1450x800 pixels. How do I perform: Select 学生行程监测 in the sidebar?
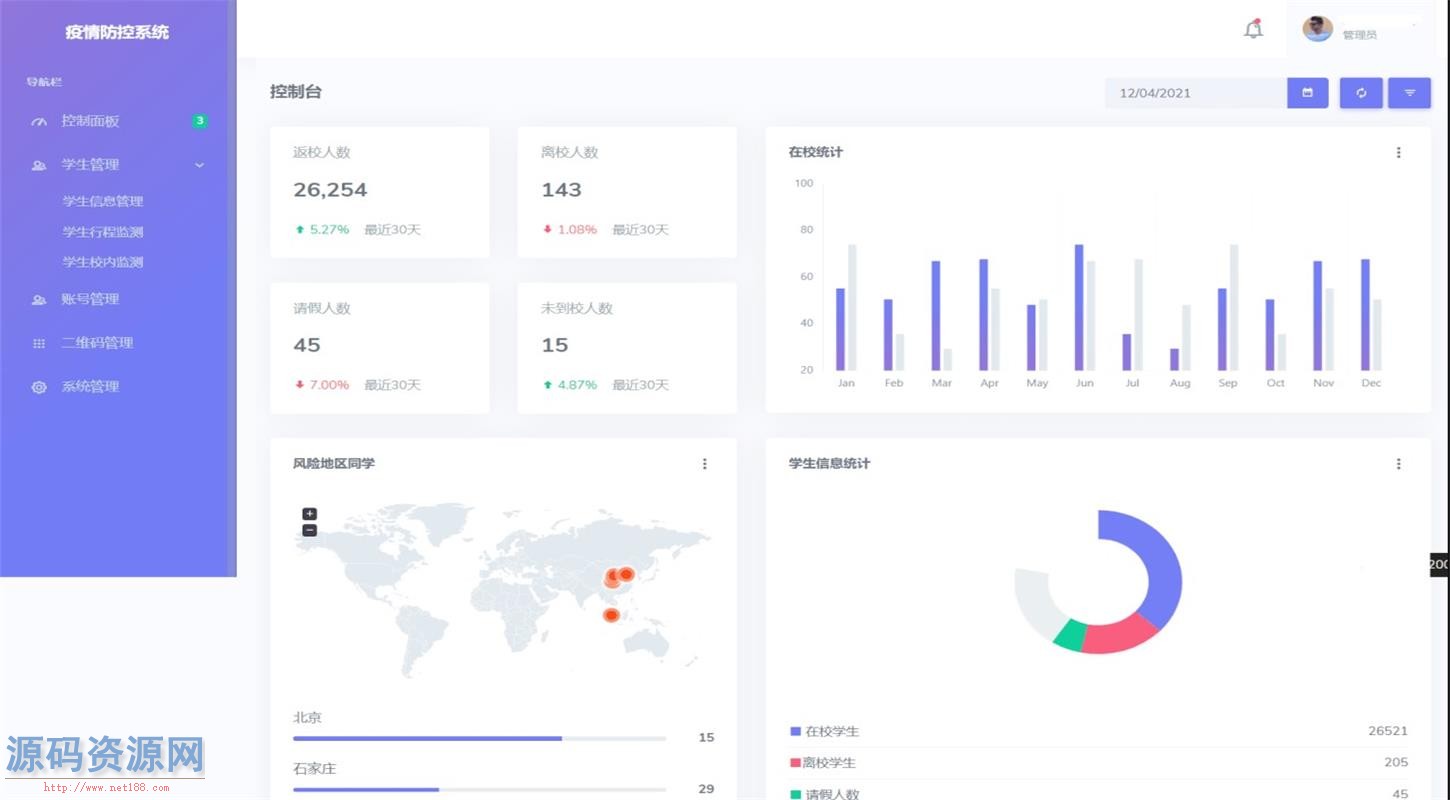pos(103,231)
